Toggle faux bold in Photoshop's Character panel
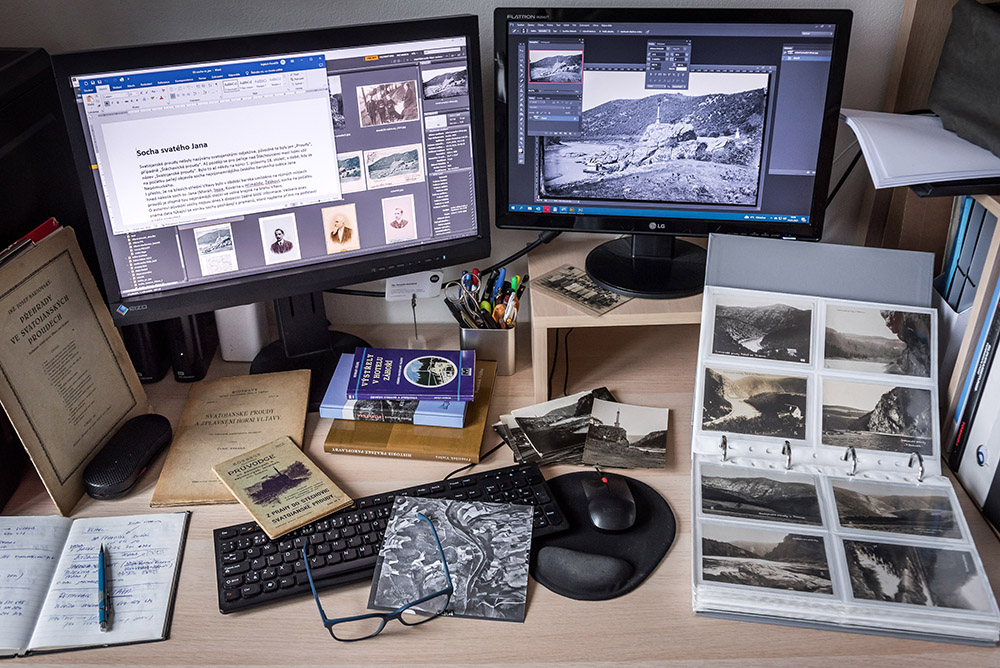Screen dimensions: 1000x668 (652, 75)
